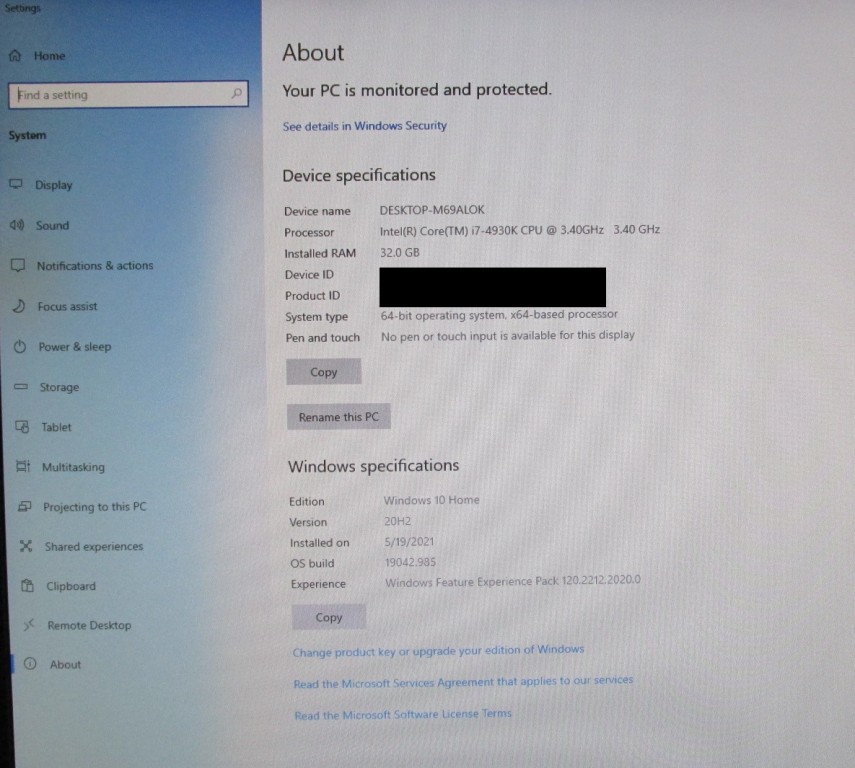Click the Windows specifications heading
This screenshot has width=855, height=768.
click(374, 466)
